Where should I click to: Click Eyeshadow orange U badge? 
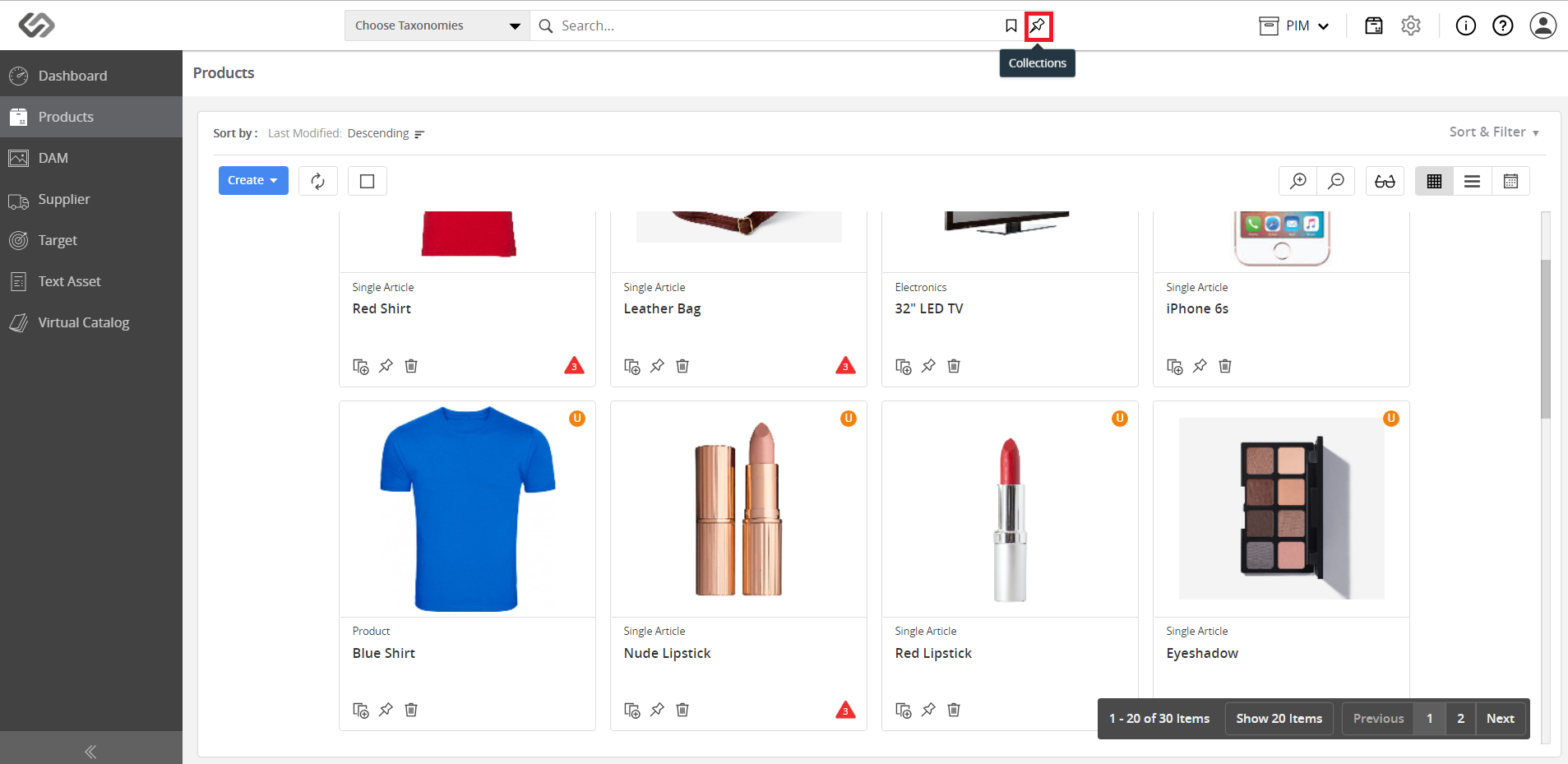(1391, 418)
